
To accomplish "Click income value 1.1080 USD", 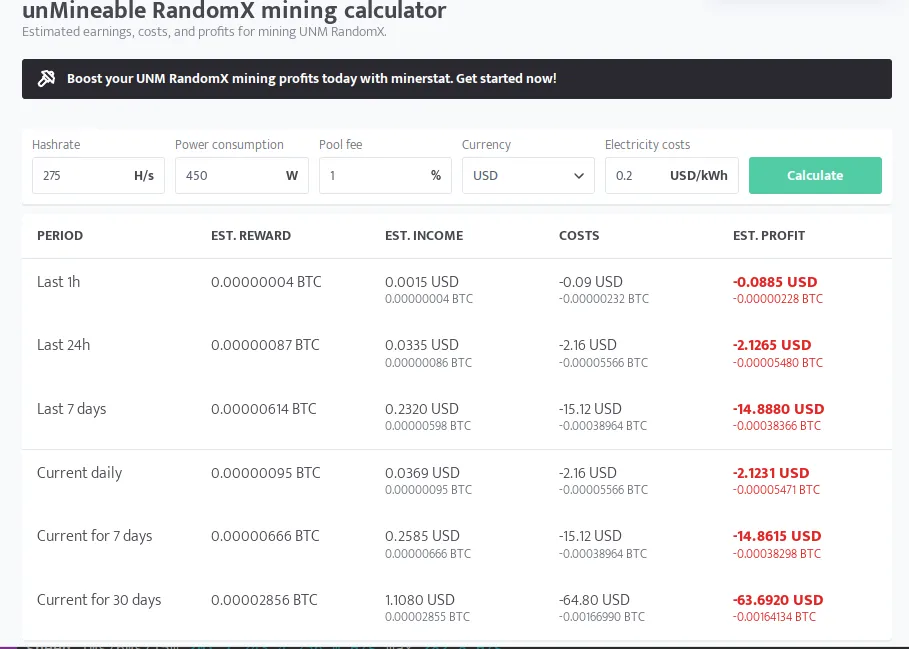I will click(x=420, y=600).
